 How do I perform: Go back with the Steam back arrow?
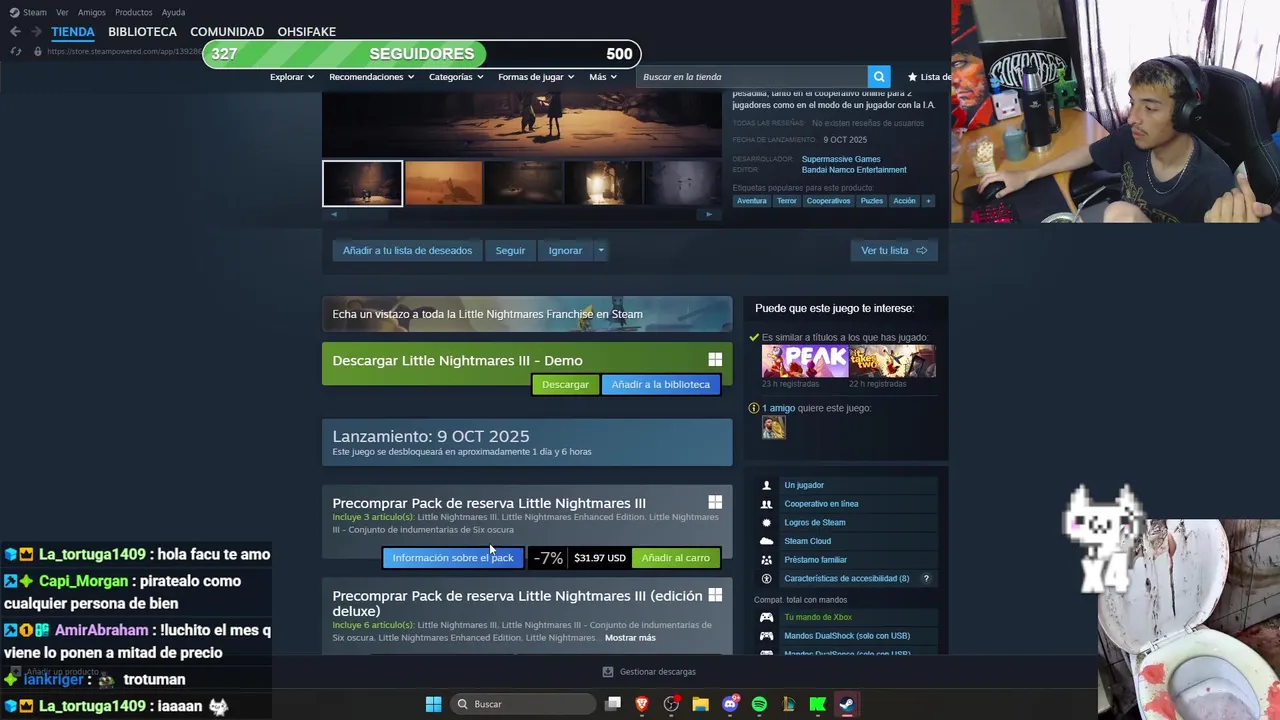[15, 32]
